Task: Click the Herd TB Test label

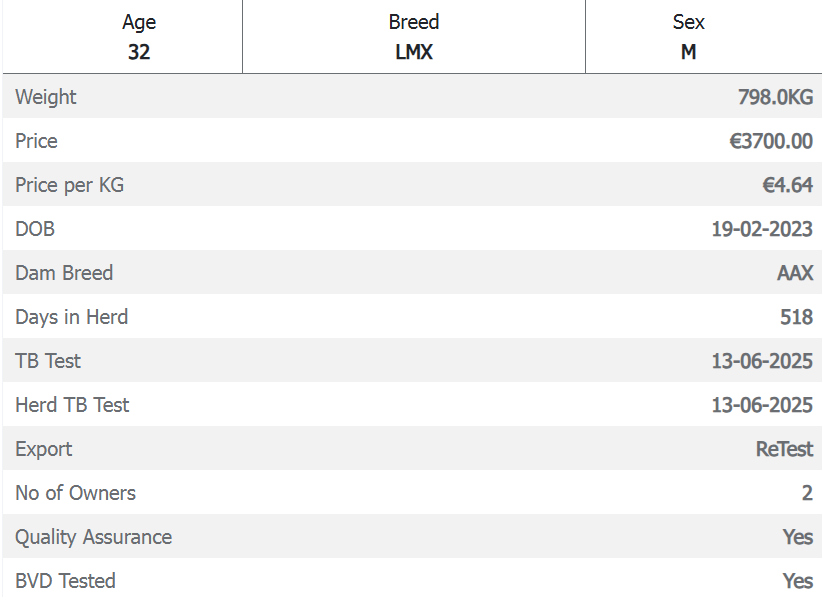Action: 72,405
